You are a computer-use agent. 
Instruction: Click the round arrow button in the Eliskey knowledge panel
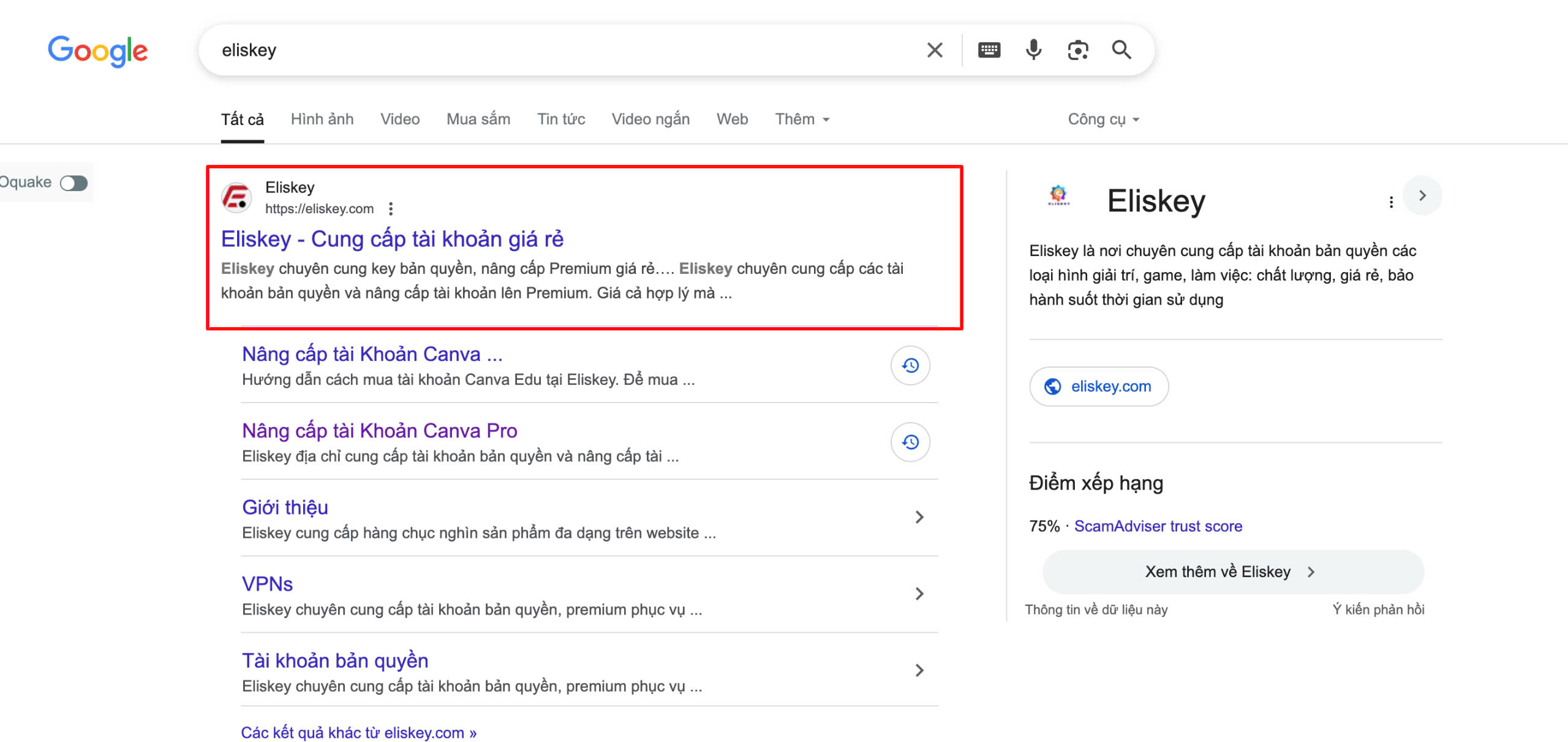pos(1422,195)
